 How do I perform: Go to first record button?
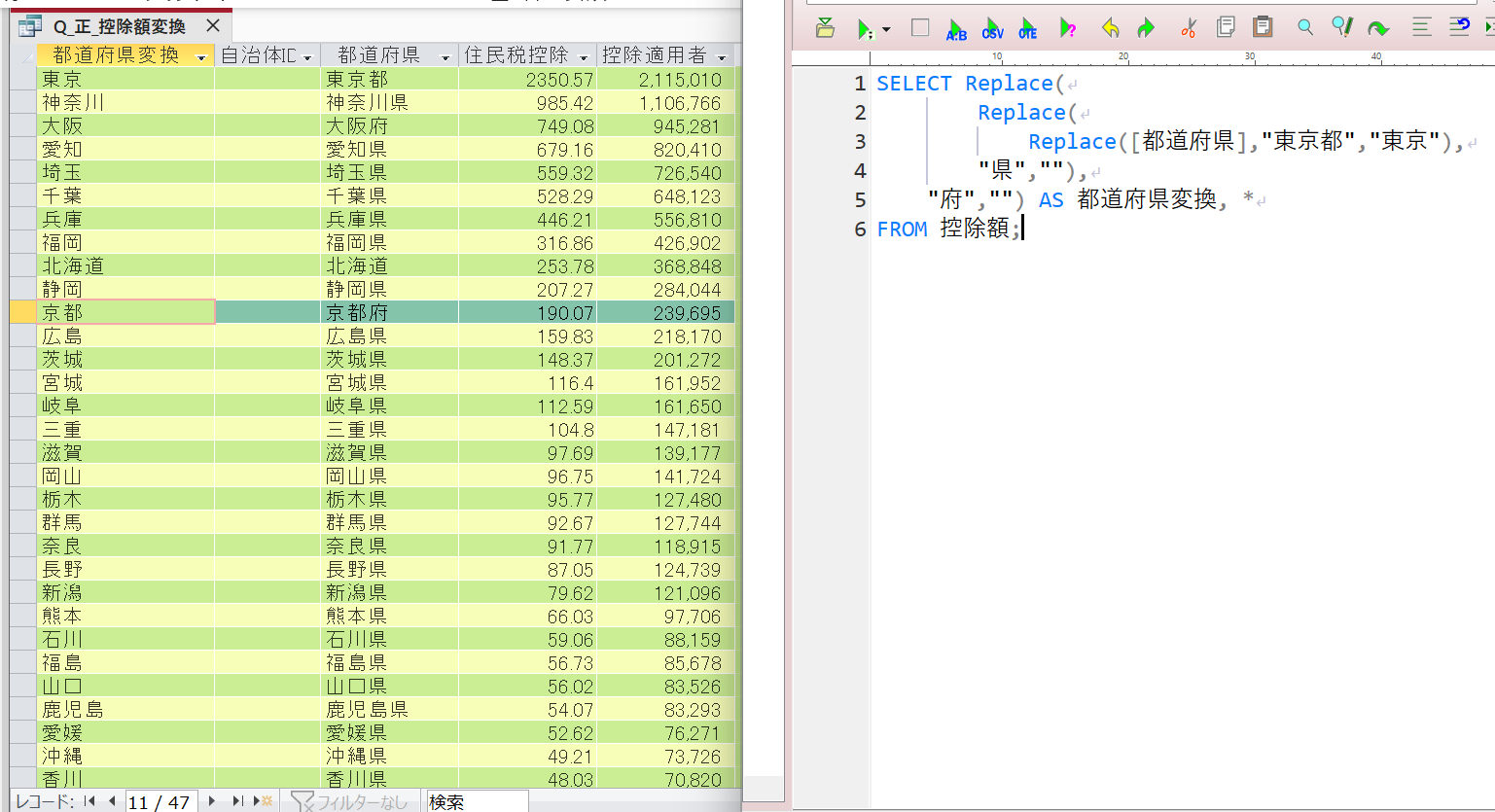(89, 801)
